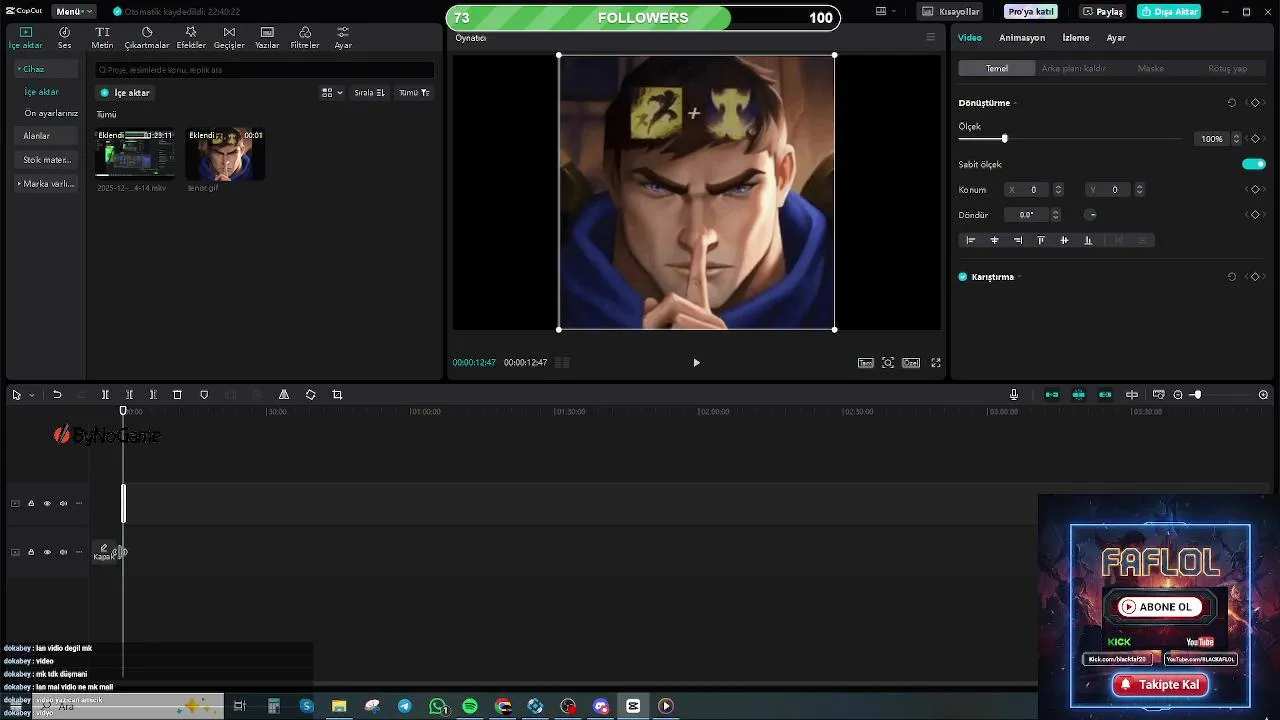Align layer to top edge
The width and height of the screenshot is (1280, 720).
pos(1041,240)
